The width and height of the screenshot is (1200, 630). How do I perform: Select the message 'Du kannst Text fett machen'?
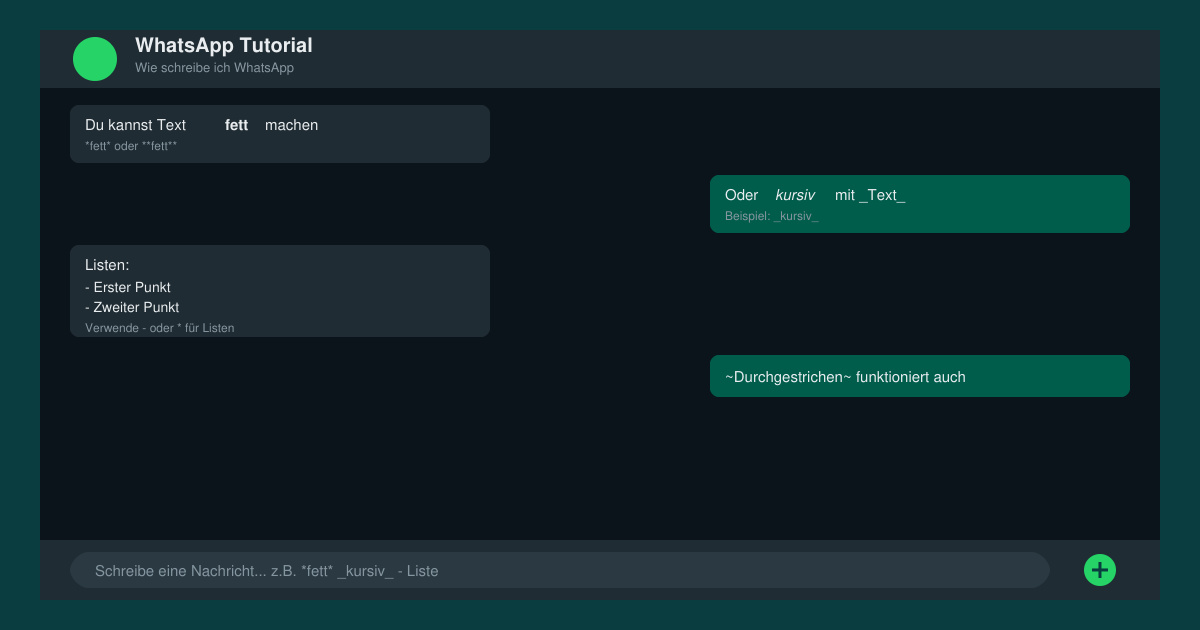point(280,134)
